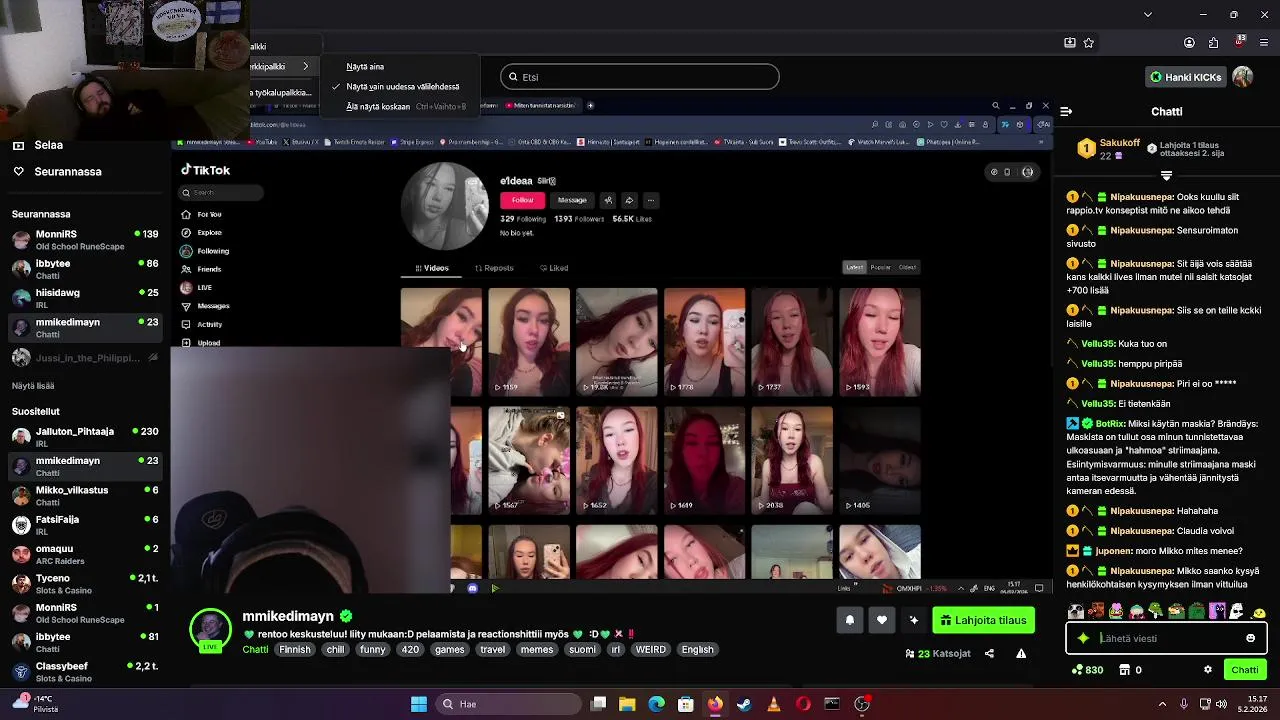Open OBS Studio icon on the taskbar
Image resolution: width=1280 pixels, height=720 pixels.
[x=862, y=704]
